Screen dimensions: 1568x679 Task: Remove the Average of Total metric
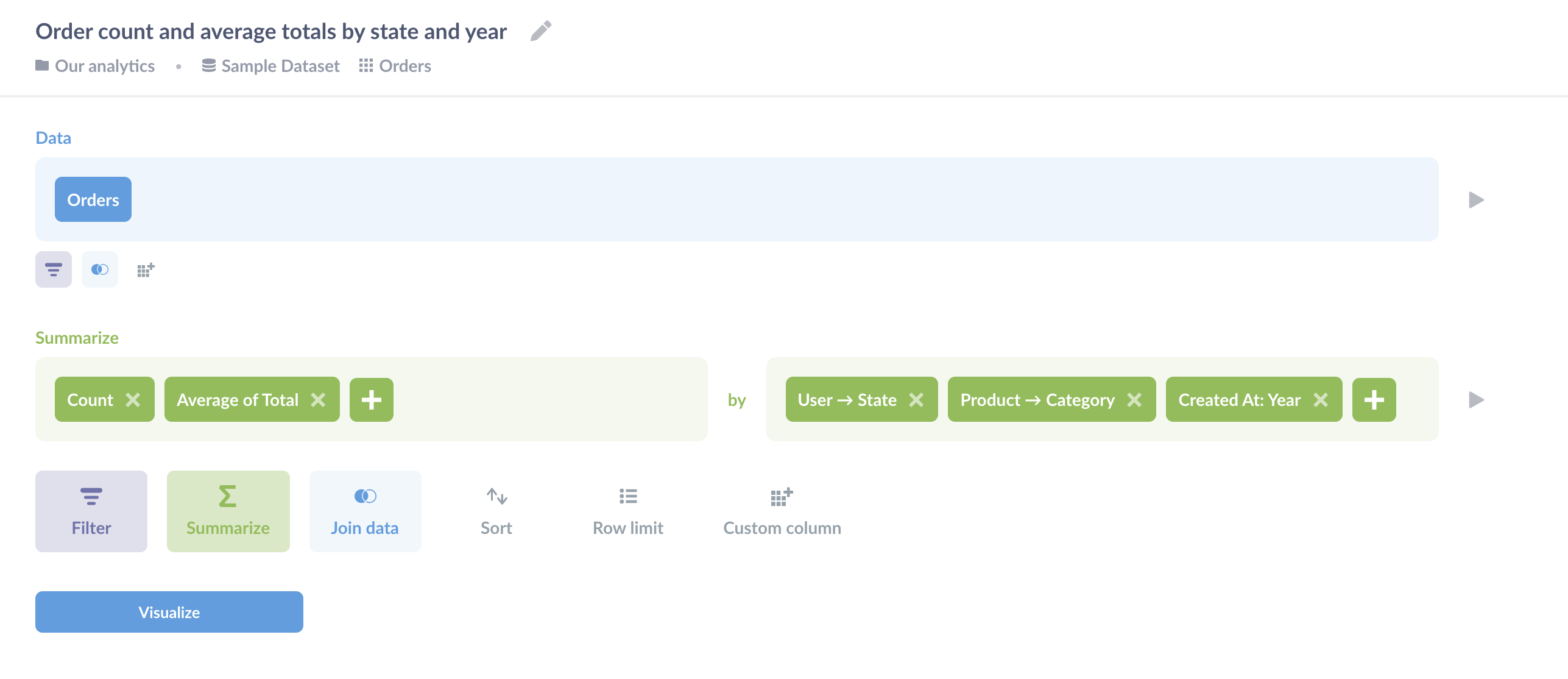coord(318,400)
